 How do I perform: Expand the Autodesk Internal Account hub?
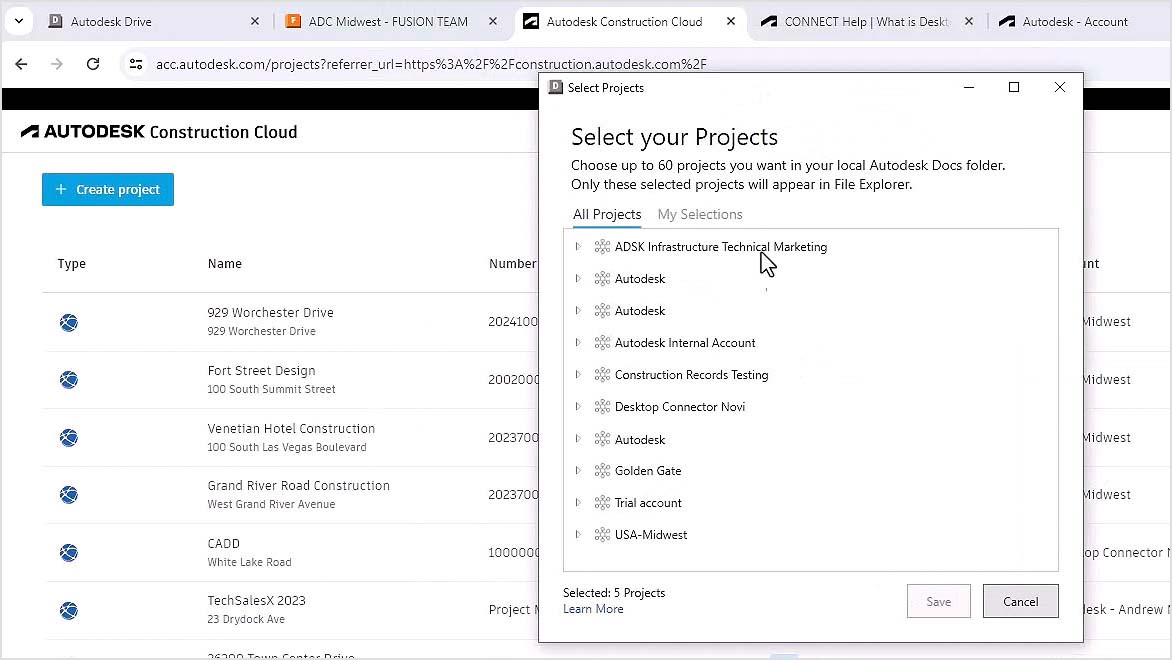pyautogui.click(x=578, y=342)
